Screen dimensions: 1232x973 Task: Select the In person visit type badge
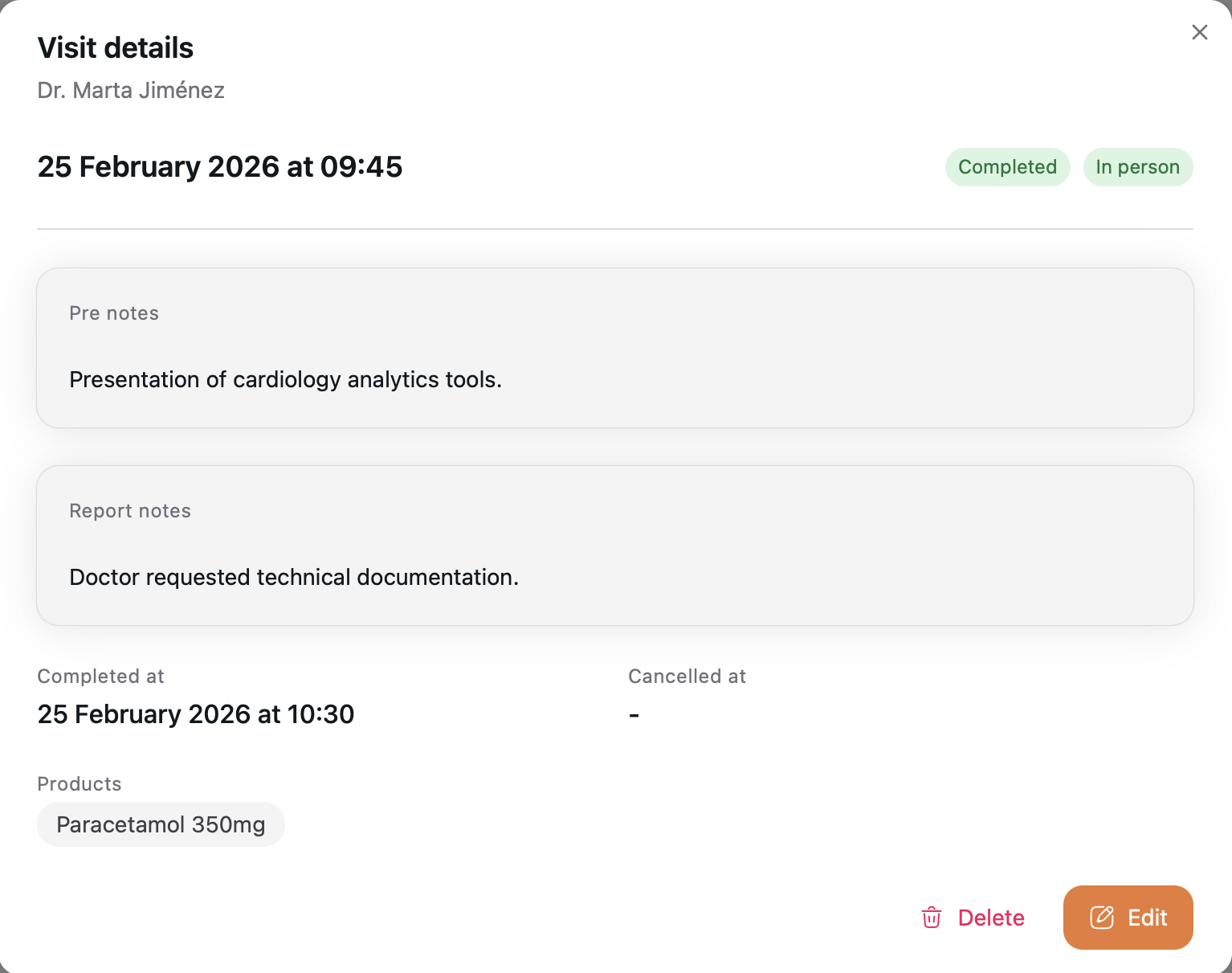1138,166
